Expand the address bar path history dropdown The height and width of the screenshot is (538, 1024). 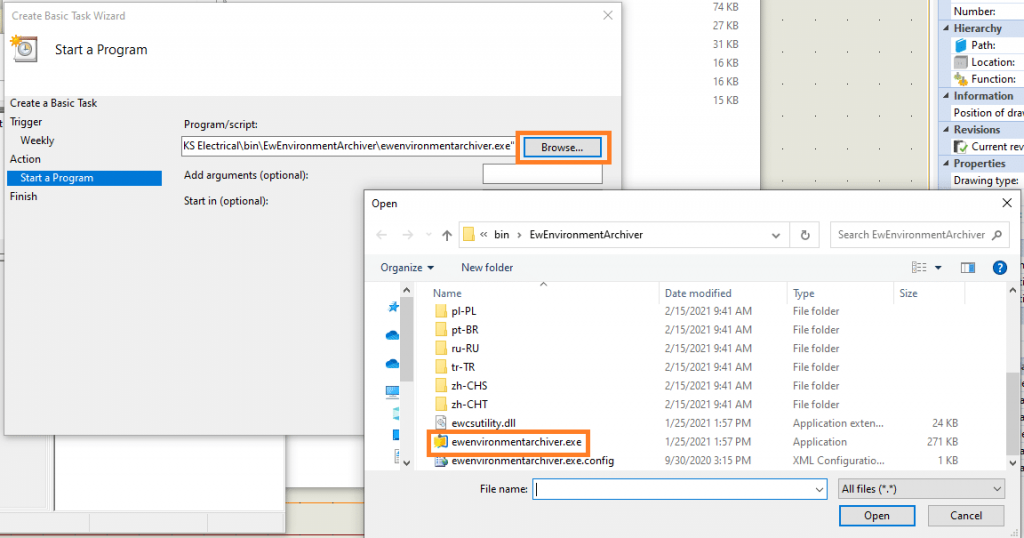[774, 235]
